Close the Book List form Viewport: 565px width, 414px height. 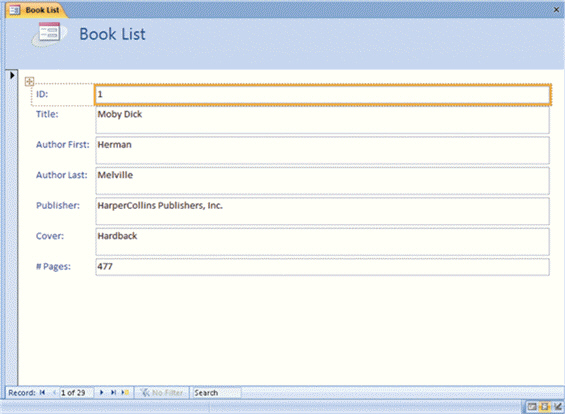556,10
